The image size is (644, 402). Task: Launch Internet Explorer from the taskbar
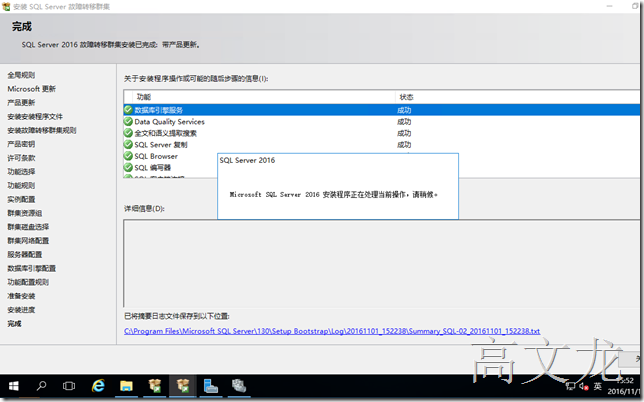[x=98, y=386]
